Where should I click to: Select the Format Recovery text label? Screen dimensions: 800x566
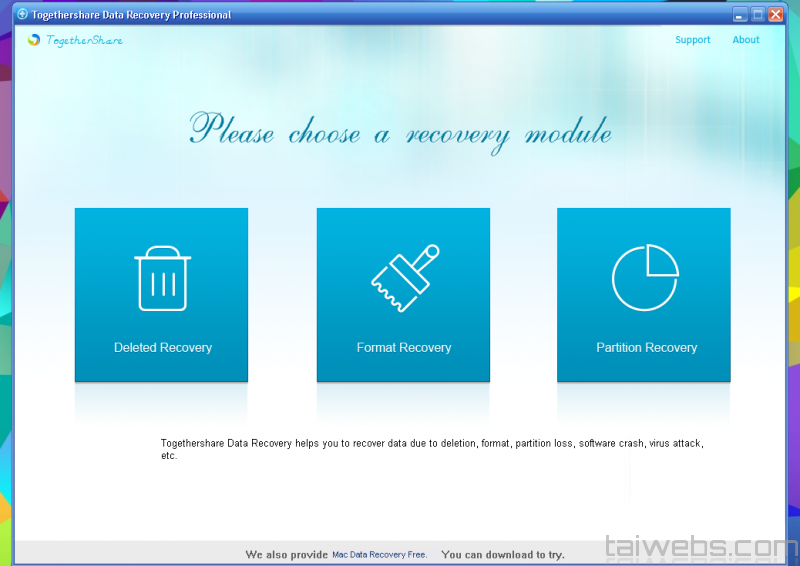pos(404,348)
